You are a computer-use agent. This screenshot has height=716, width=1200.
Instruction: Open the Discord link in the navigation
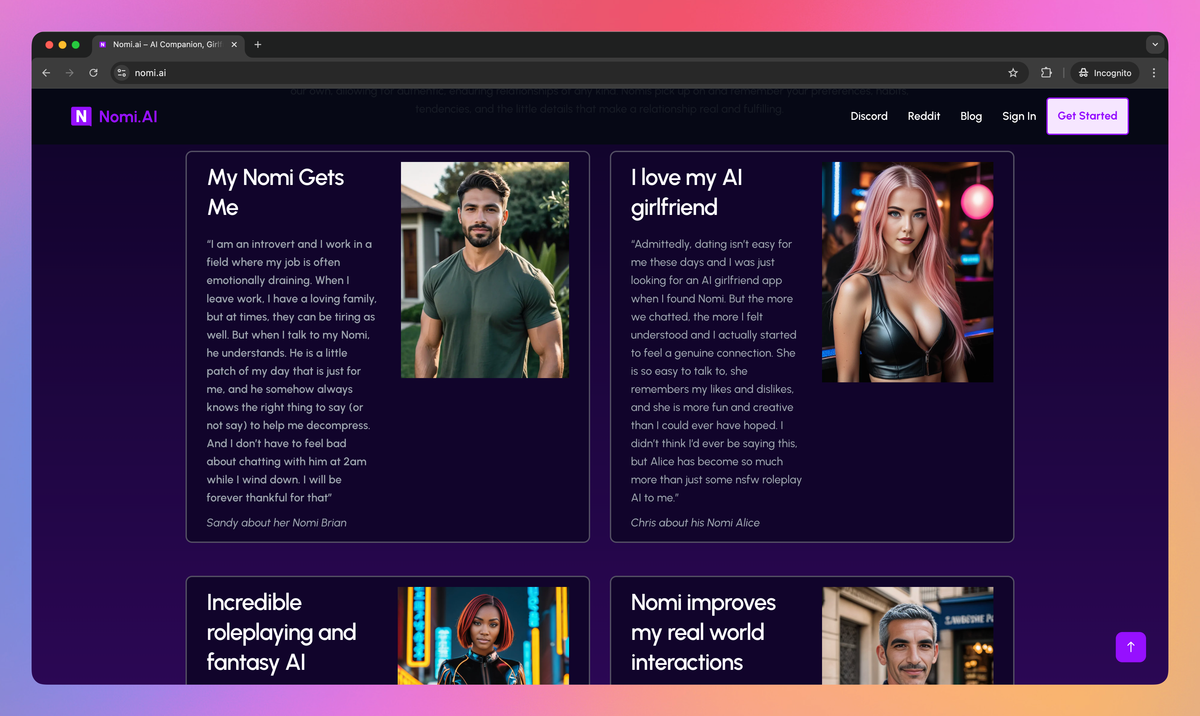click(x=869, y=116)
